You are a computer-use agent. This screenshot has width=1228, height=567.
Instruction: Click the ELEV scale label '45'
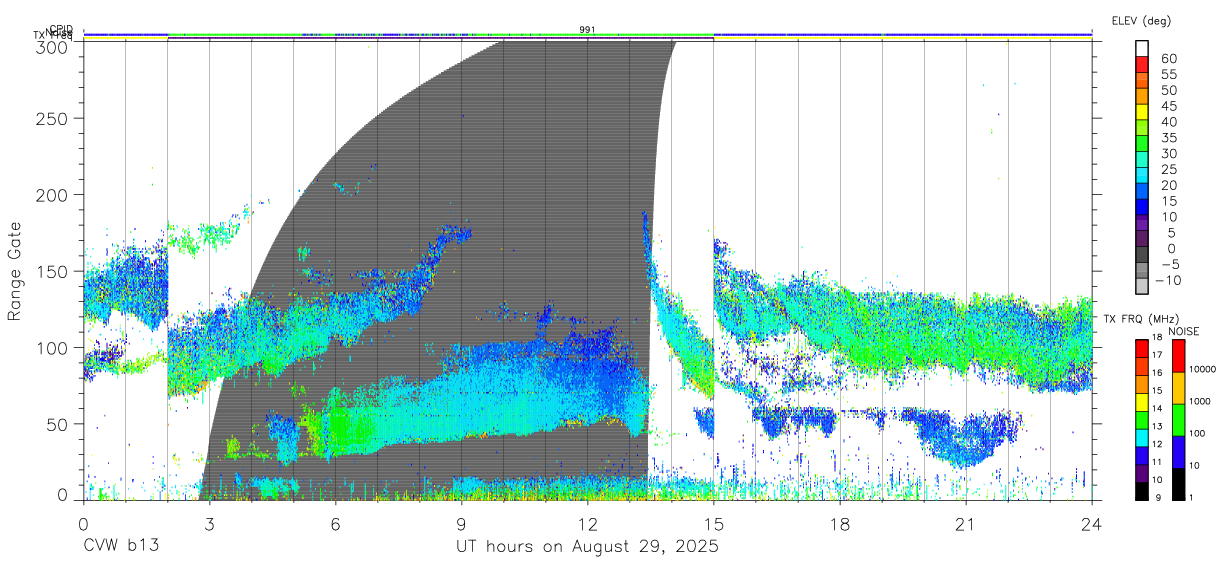point(1169,106)
